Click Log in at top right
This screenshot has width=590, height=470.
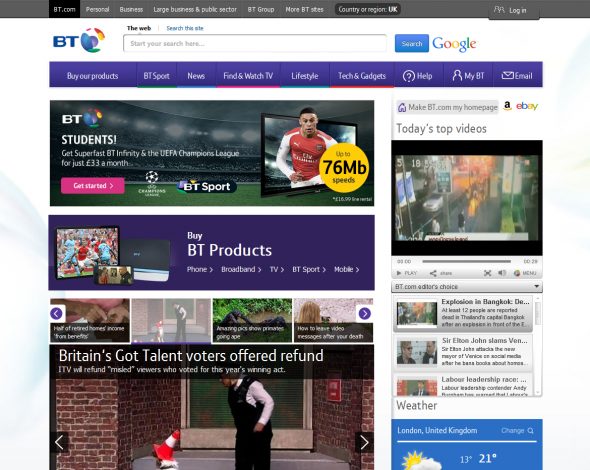pos(514,10)
